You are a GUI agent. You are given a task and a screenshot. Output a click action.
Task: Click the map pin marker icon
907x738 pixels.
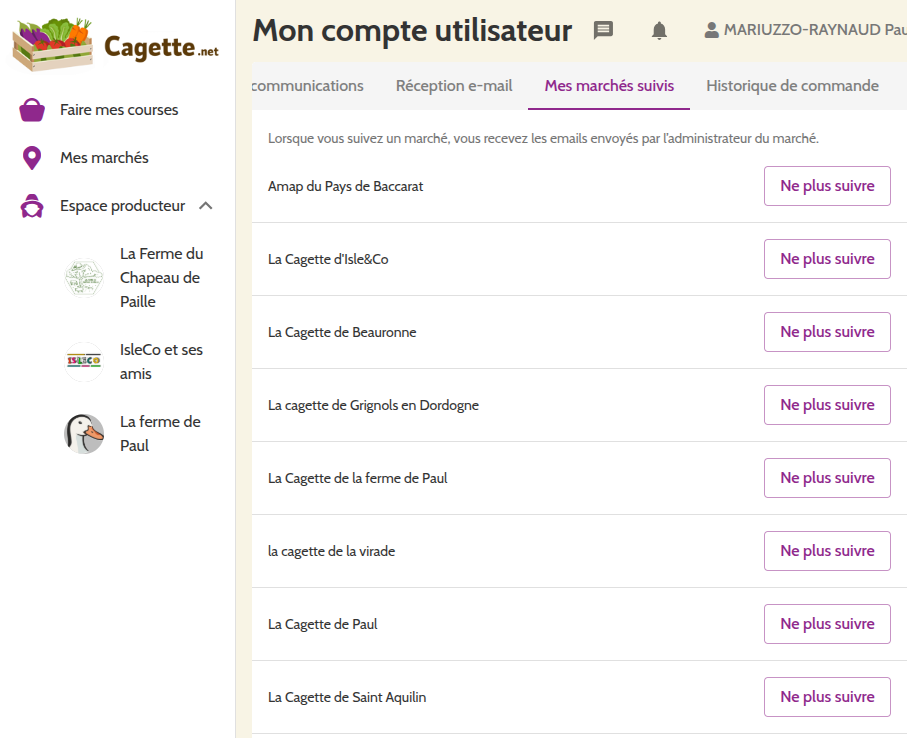pos(32,158)
